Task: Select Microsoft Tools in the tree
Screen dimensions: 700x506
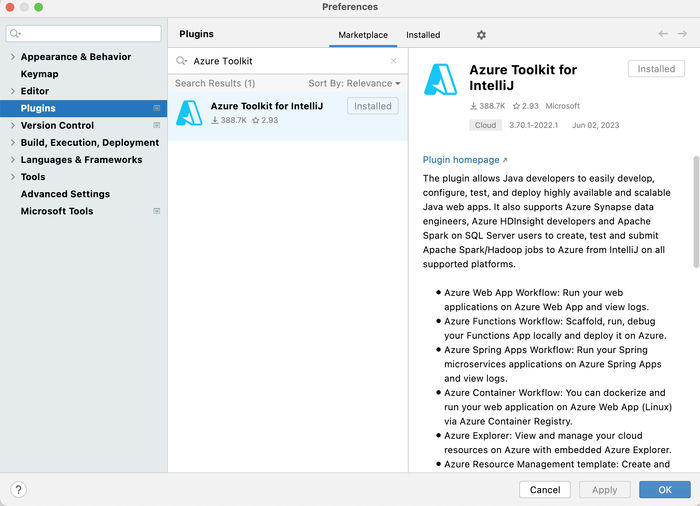Action: tap(57, 211)
